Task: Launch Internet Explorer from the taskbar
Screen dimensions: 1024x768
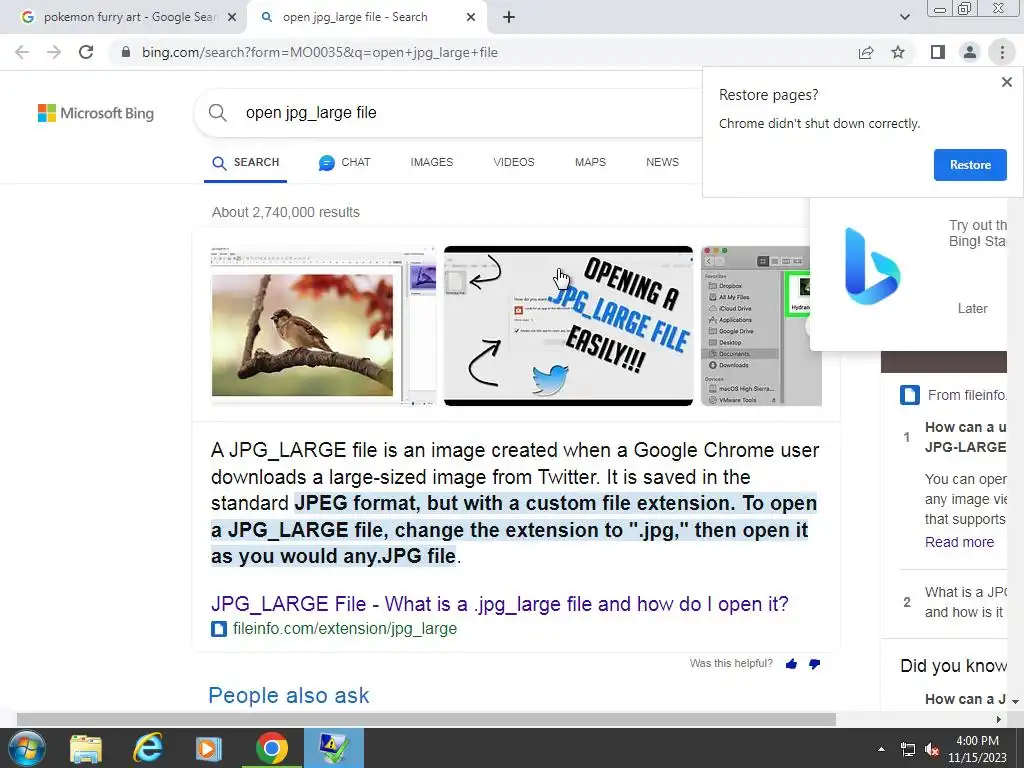Action: tap(148, 748)
